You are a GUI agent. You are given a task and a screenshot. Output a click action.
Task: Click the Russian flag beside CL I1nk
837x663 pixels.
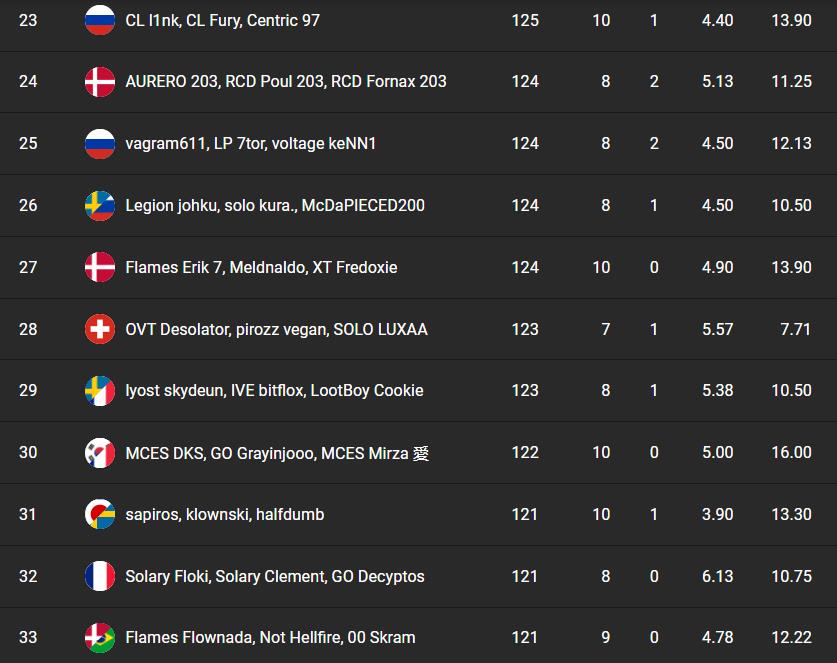click(100, 20)
